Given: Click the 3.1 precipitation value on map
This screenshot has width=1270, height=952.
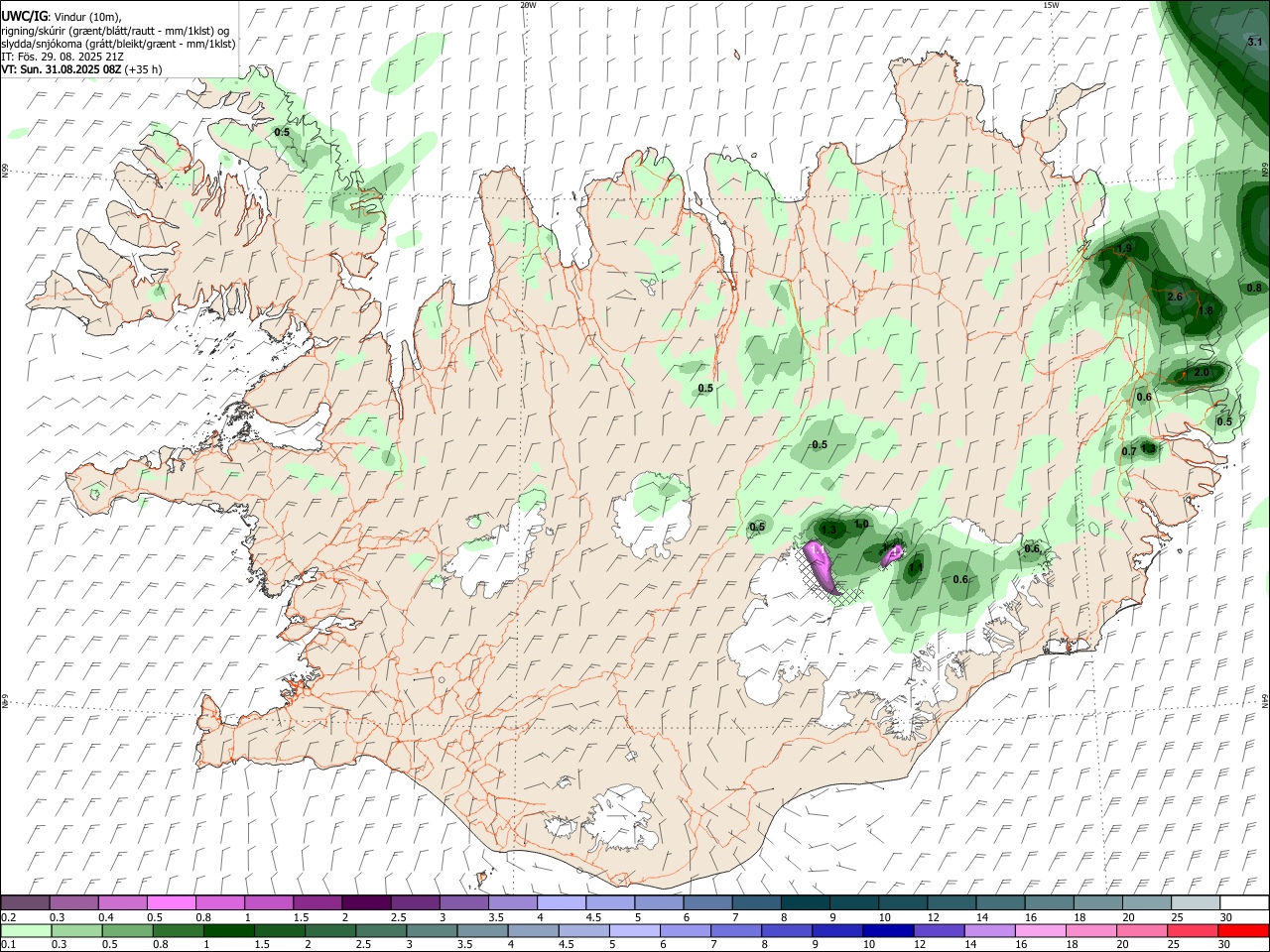Looking at the screenshot, I should [x=1254, y=42].
